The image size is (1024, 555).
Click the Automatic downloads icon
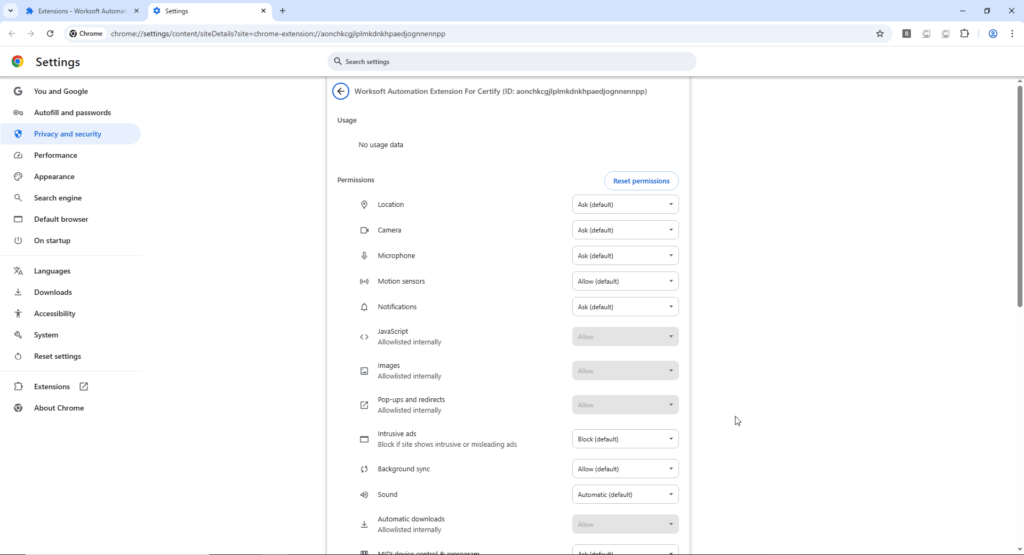pos(364,524)
